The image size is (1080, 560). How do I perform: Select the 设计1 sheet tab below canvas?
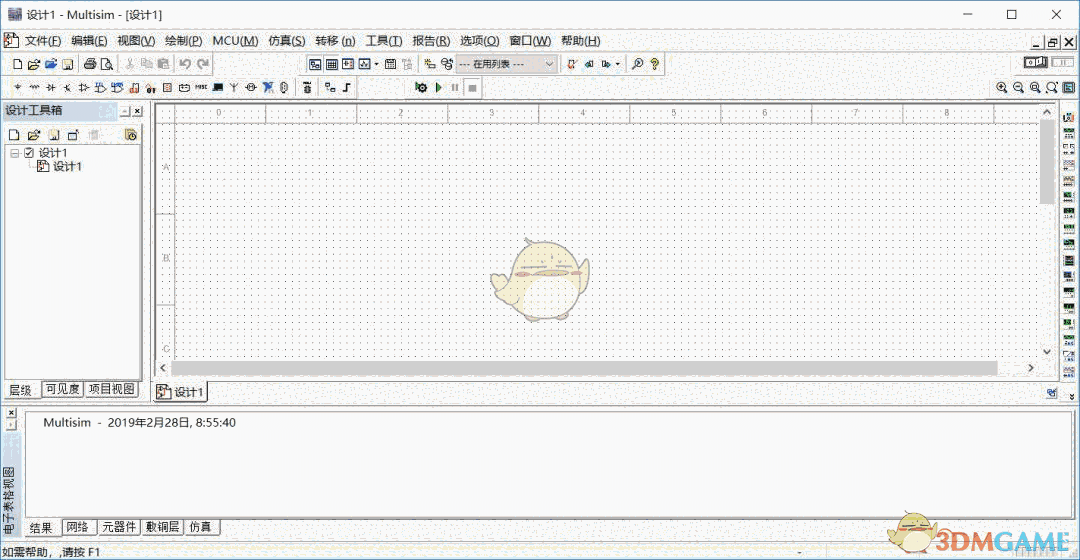[181, 392]
